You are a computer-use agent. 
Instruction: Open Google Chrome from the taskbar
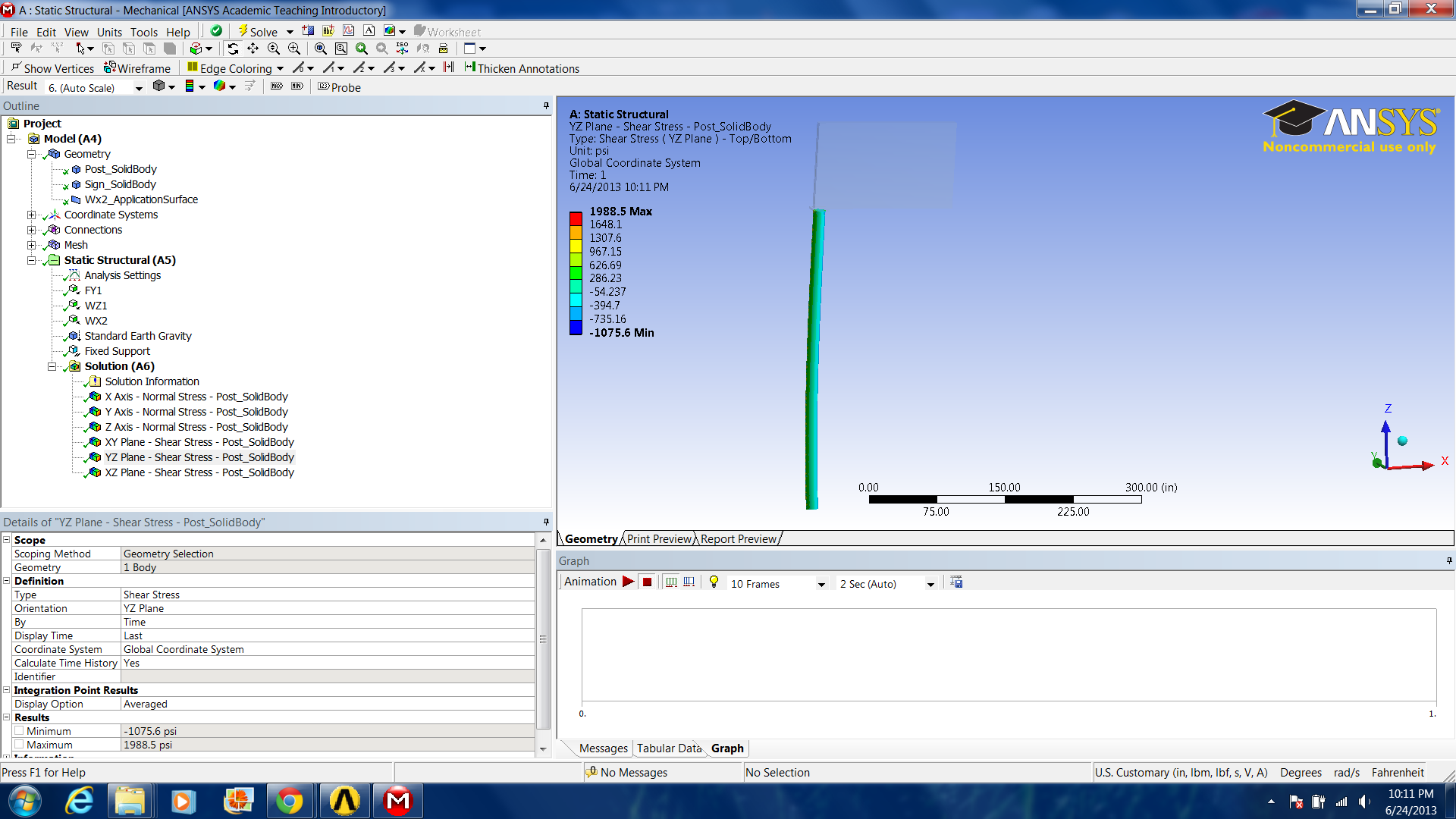pyautogui.click(x=290, y=801)
